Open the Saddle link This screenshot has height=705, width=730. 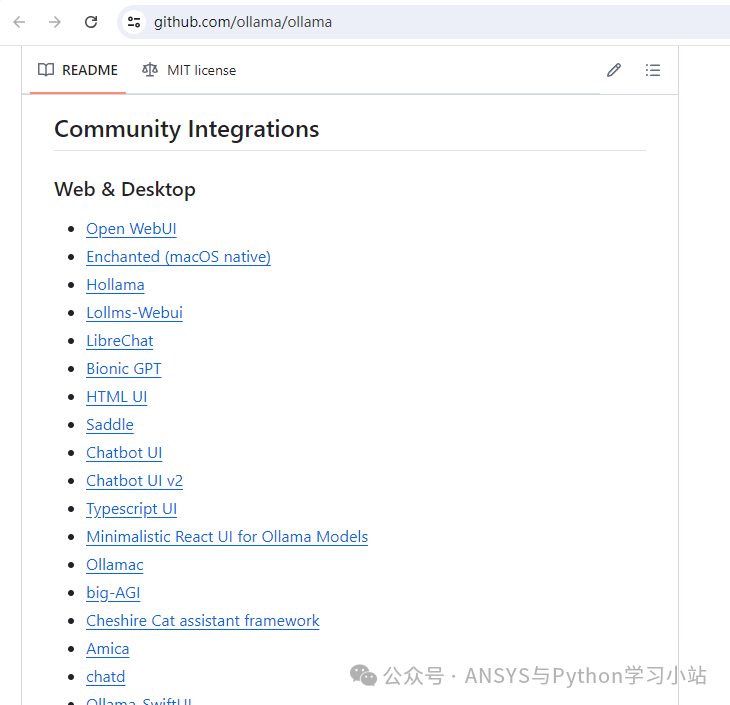click(110, 425)
